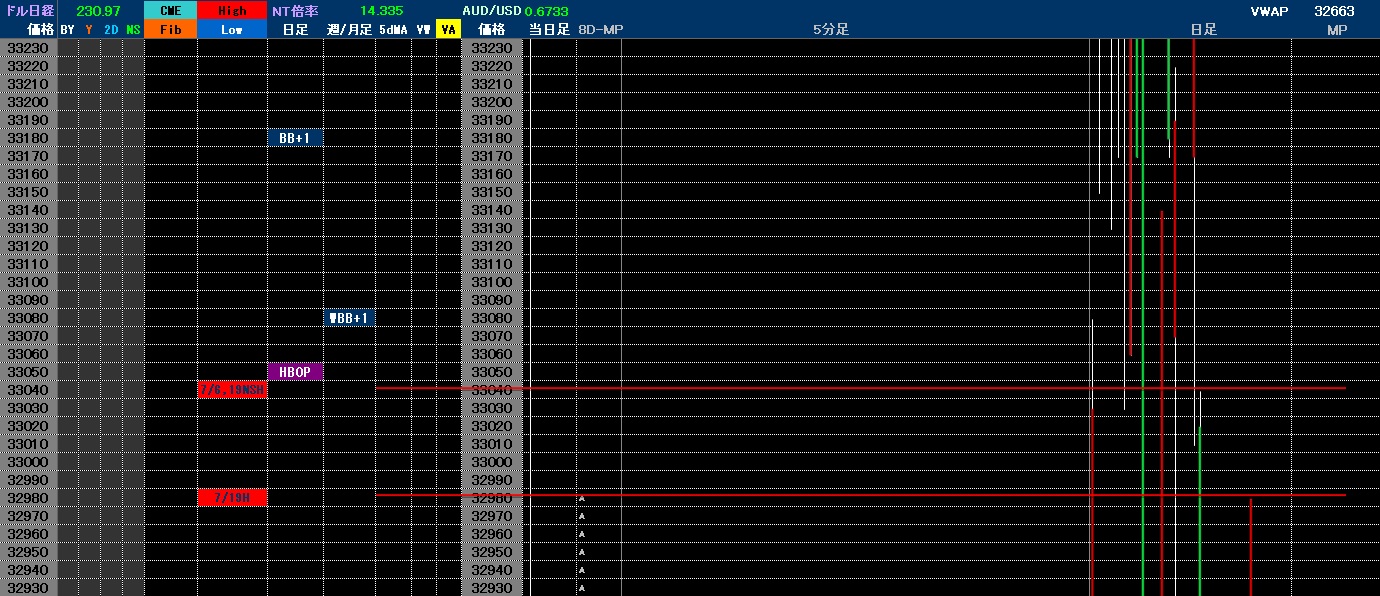Click 32980 in the center price column
The height and width of the screenshot is (596, 1380).
[x=491, y=498]
